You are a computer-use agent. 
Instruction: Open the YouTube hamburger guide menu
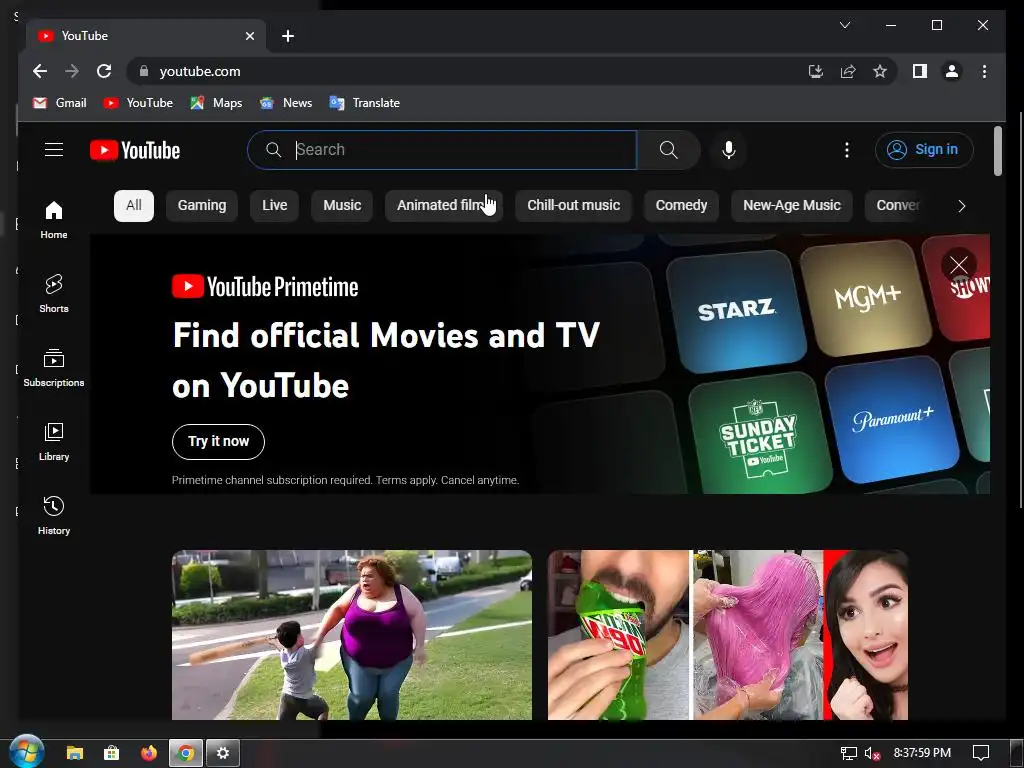pyautogui.click(x=54, y=150)
